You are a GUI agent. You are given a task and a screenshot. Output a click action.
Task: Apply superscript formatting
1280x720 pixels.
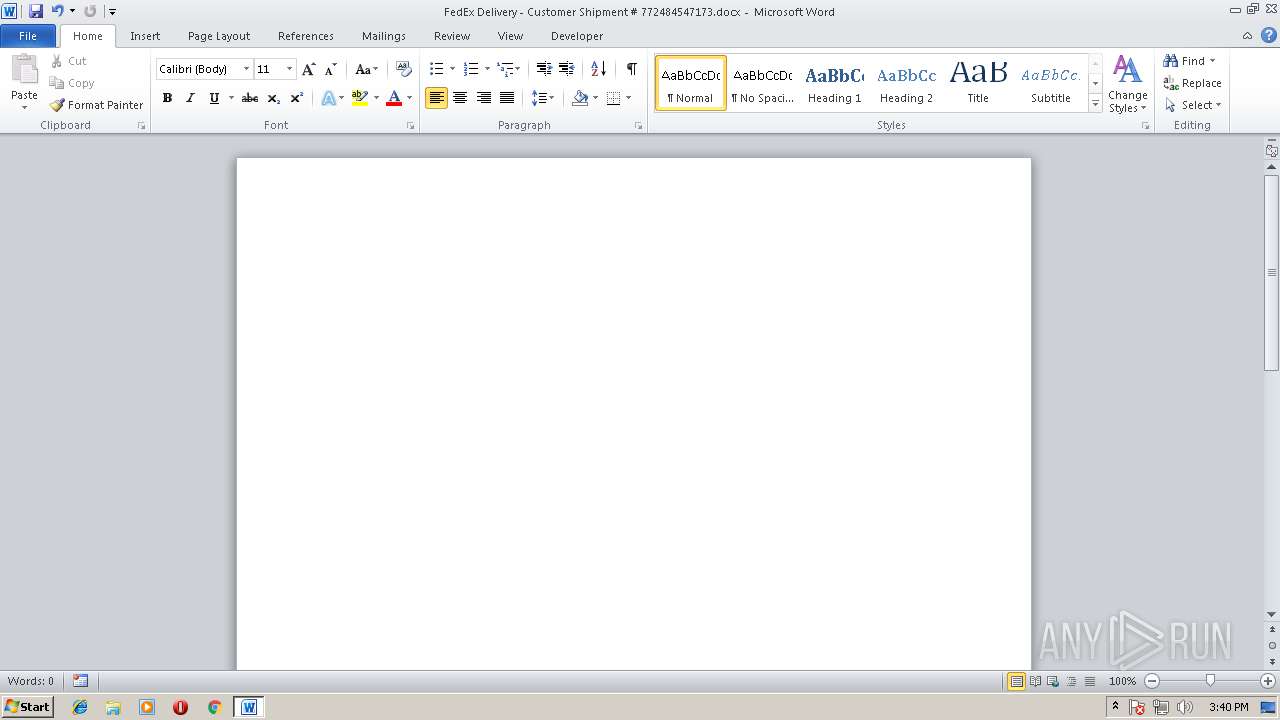[296, 98]
